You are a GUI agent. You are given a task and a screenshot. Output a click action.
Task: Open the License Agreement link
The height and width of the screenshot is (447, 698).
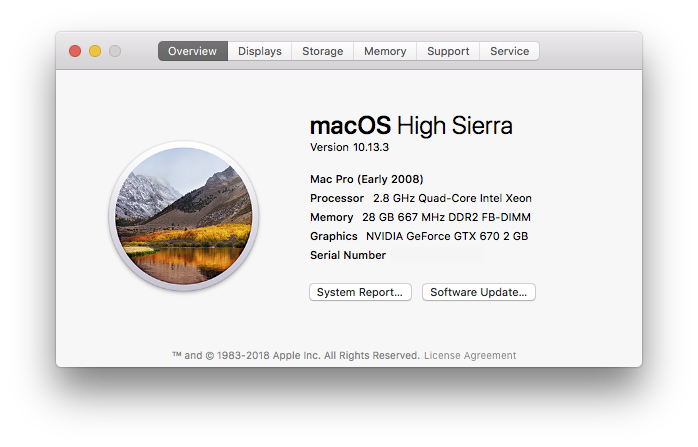point(470,355)
